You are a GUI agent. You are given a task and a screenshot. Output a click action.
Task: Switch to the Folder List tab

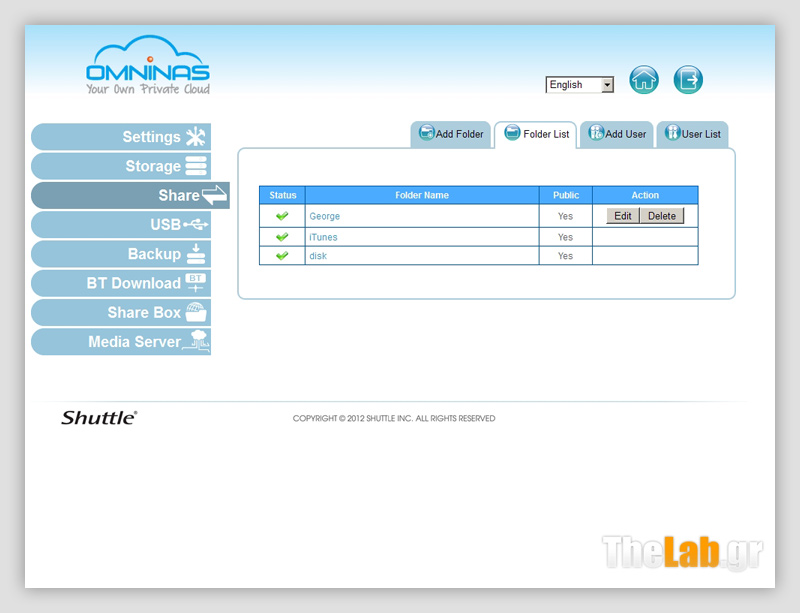(536, 134)
